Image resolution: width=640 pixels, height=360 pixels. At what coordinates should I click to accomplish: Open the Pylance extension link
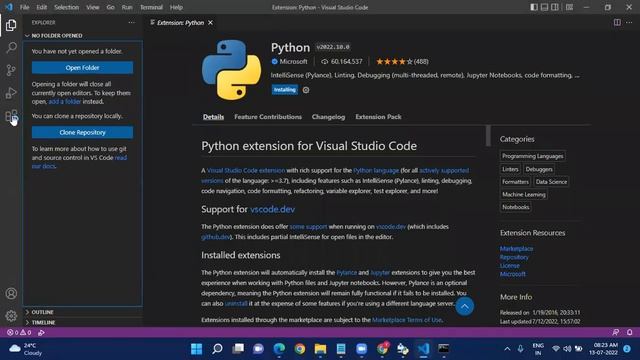(347, 273)
